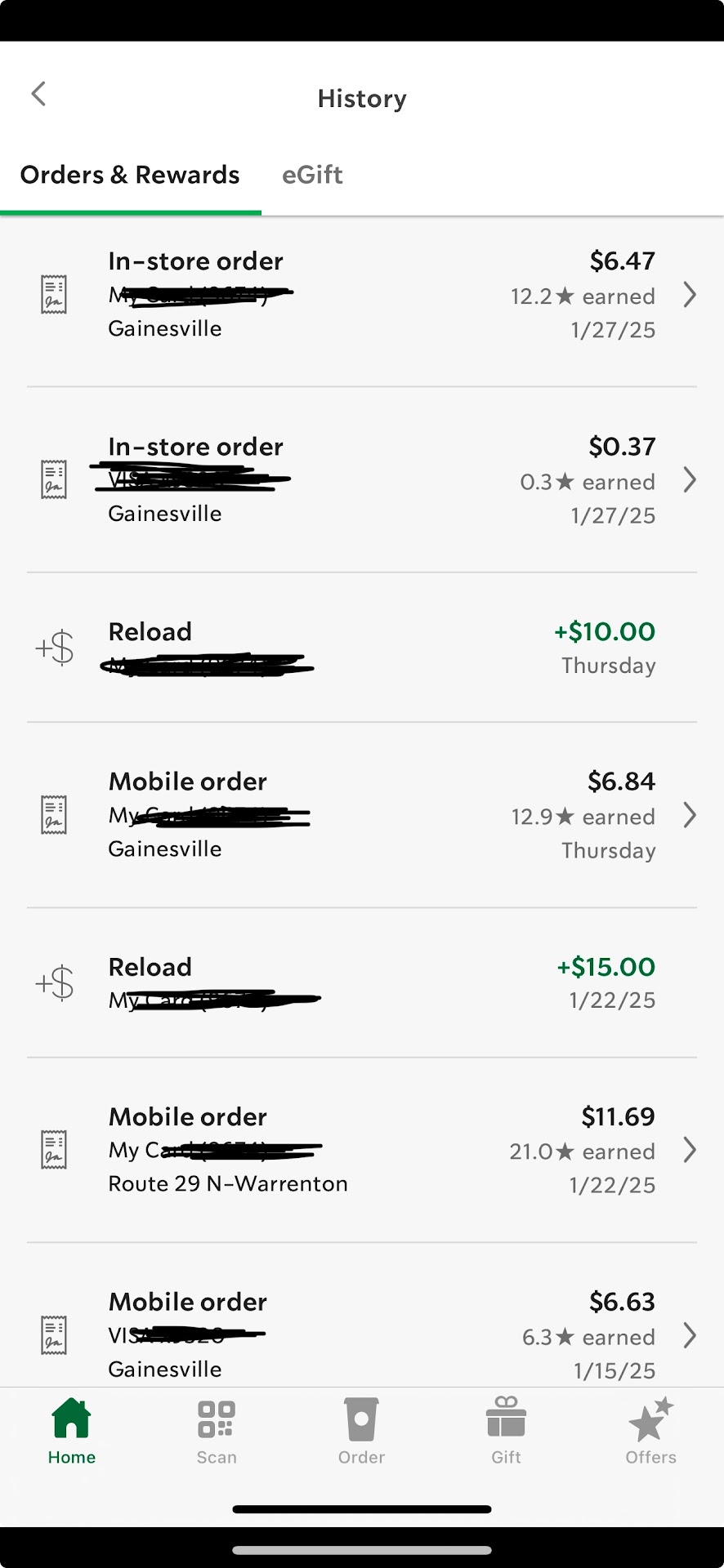Expand the $0.37 order details chevron
The image size is (724, 1568).
(x=690, y=480)
